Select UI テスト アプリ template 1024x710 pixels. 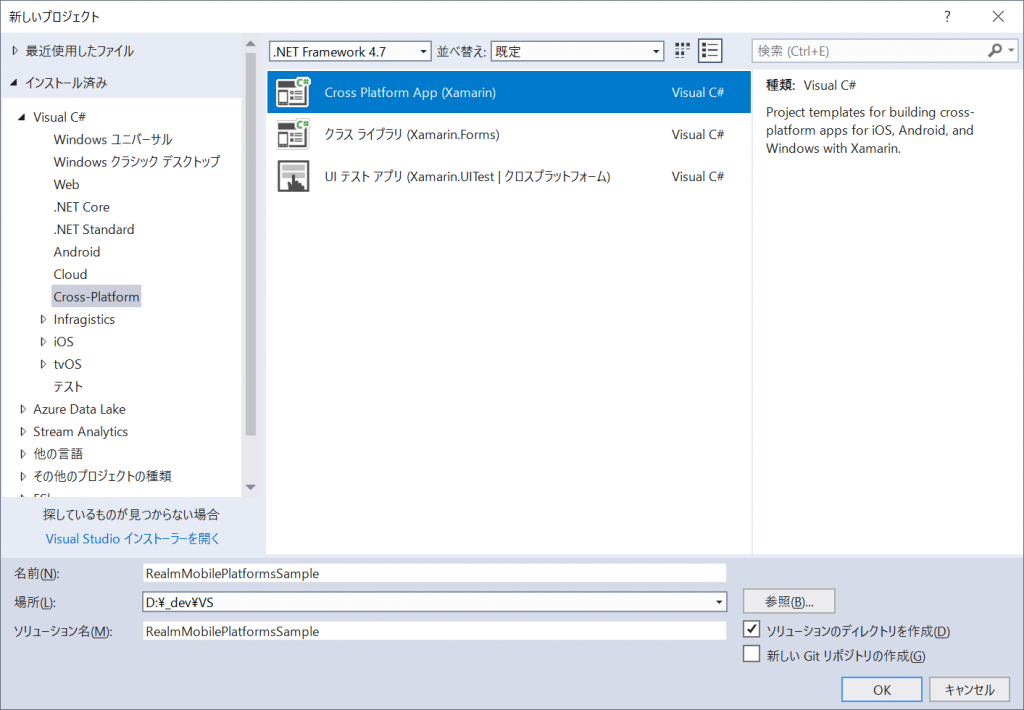click(509, 176)
